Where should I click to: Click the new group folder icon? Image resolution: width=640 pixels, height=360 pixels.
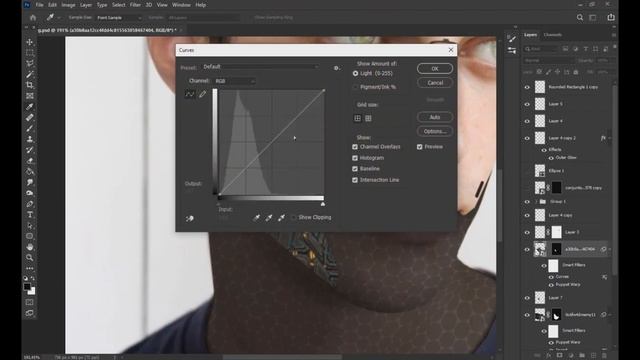pos(582,356)
